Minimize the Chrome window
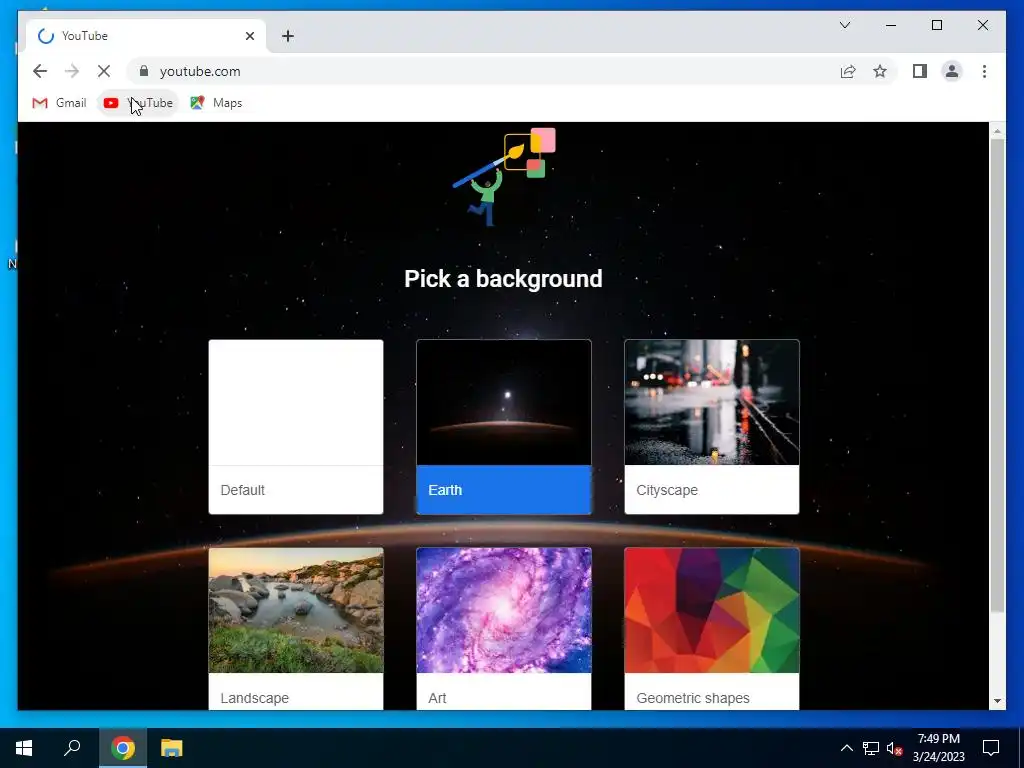 pyautogui.click(x=891, y=25)
